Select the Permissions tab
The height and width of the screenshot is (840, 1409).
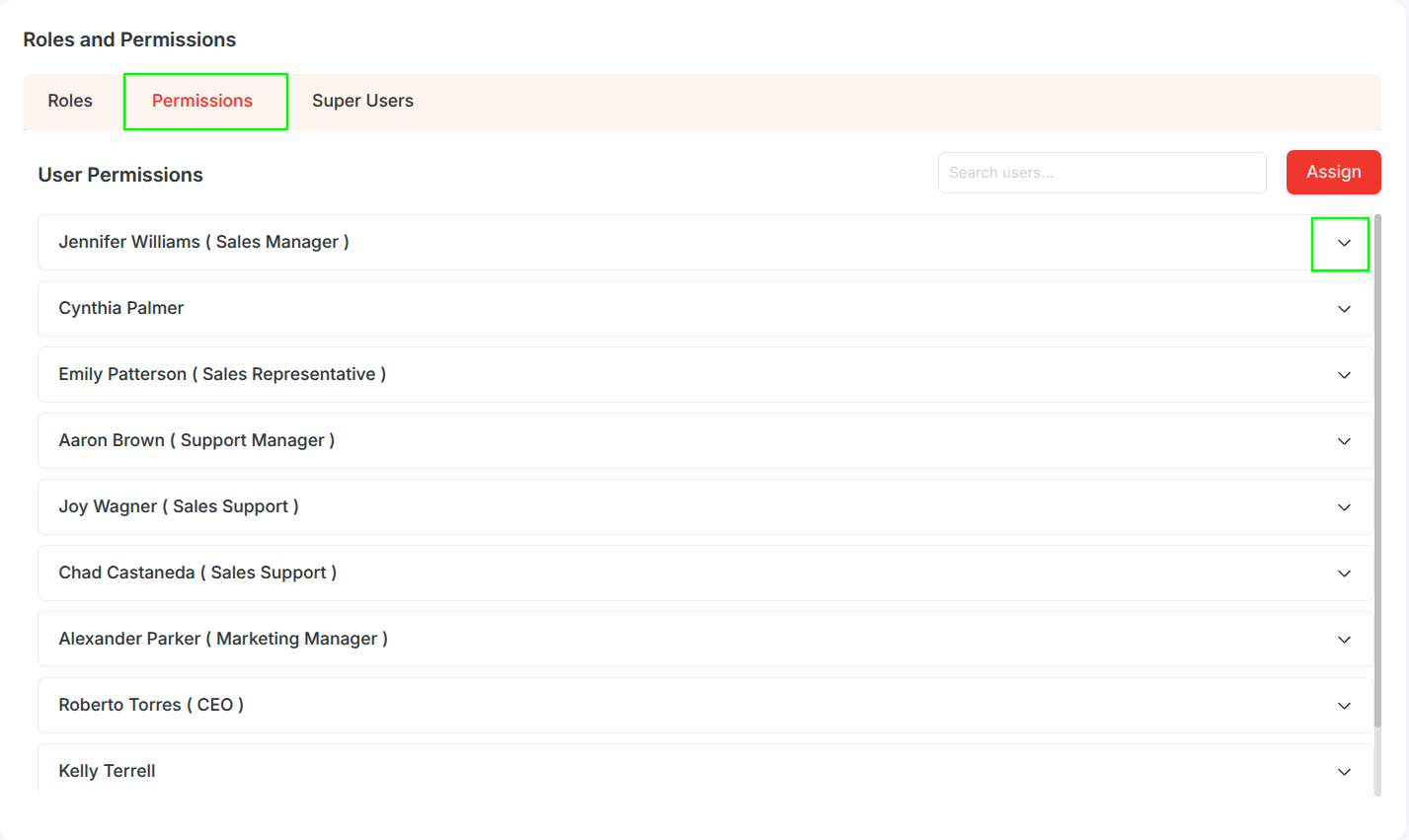pos(202,101)
